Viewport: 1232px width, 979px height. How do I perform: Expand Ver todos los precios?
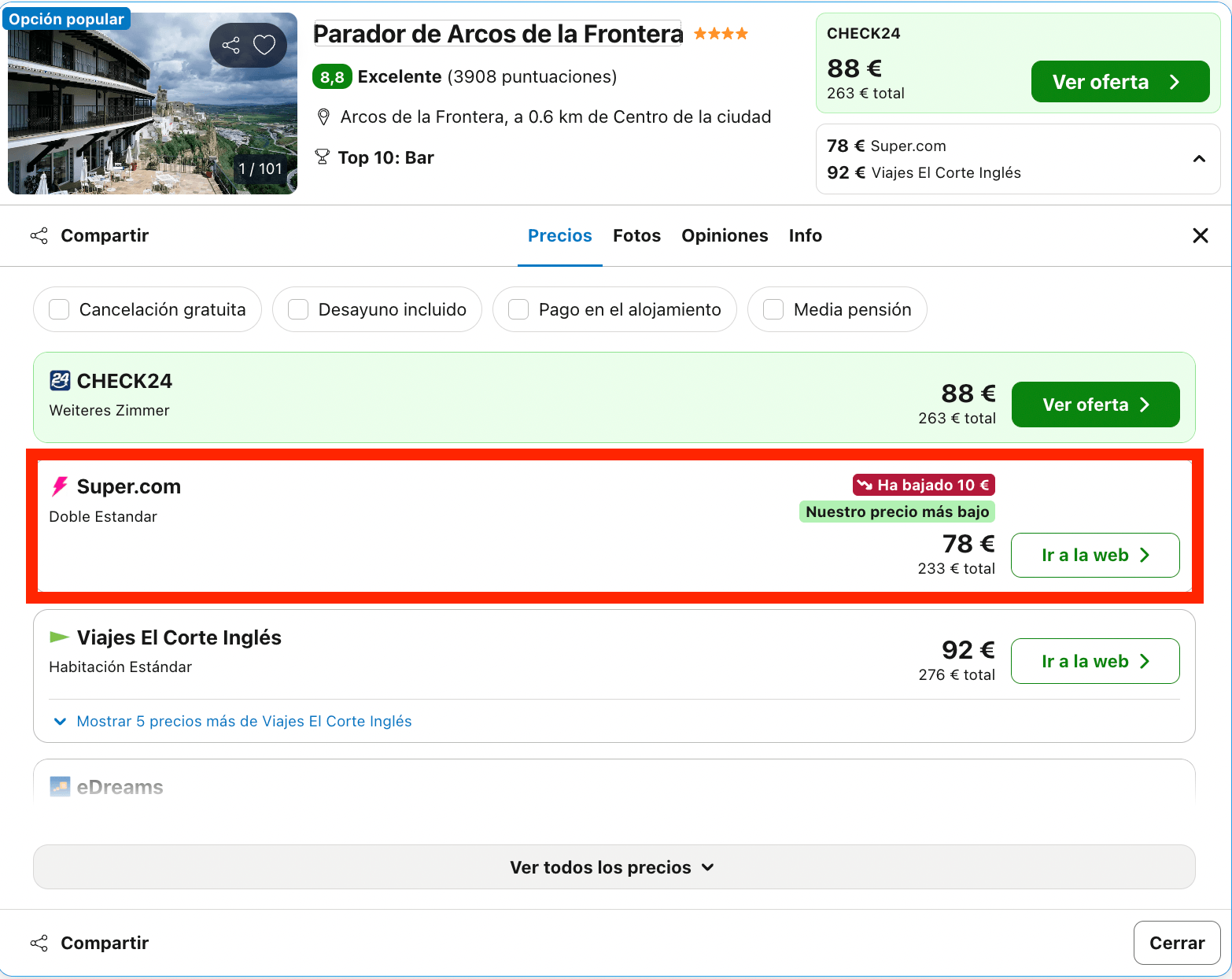(614, 866)
